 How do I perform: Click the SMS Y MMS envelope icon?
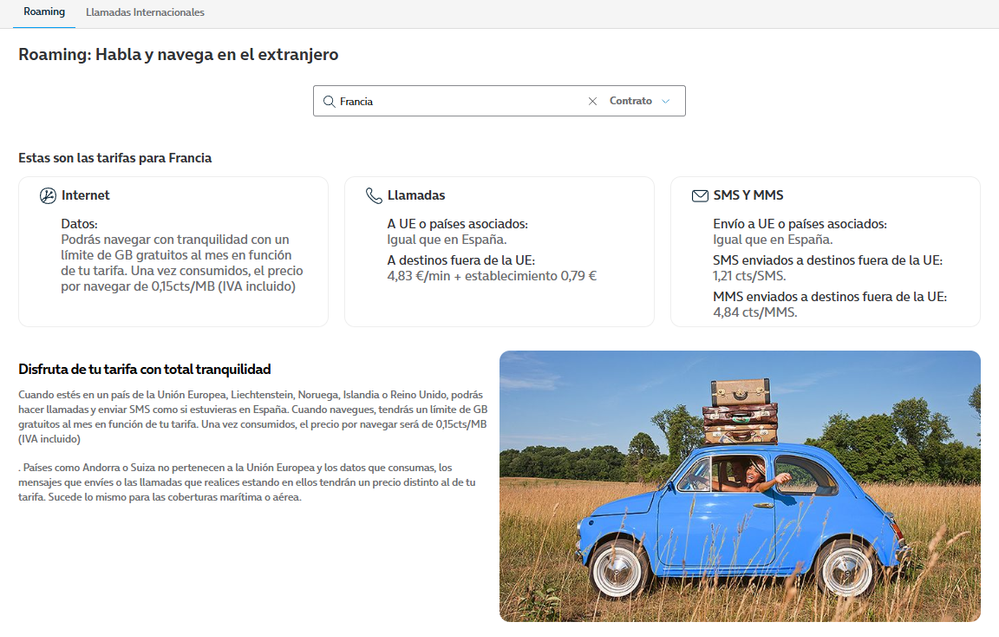(x=699, y=196)
